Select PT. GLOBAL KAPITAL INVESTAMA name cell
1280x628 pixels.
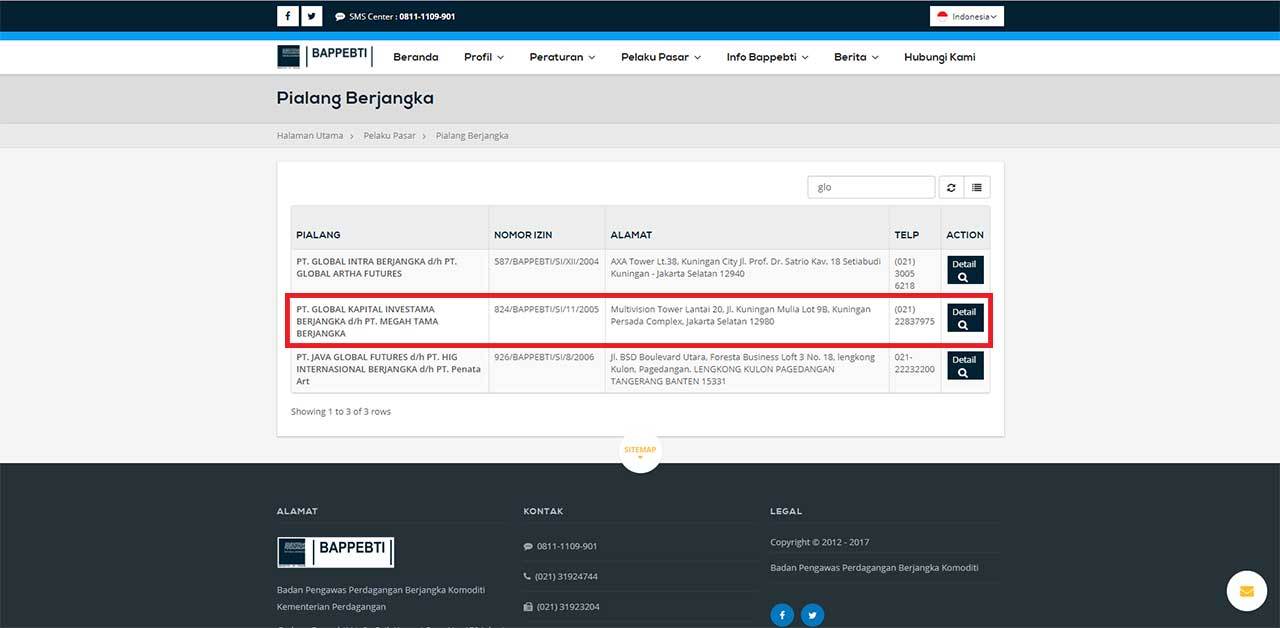coord(390,321)
